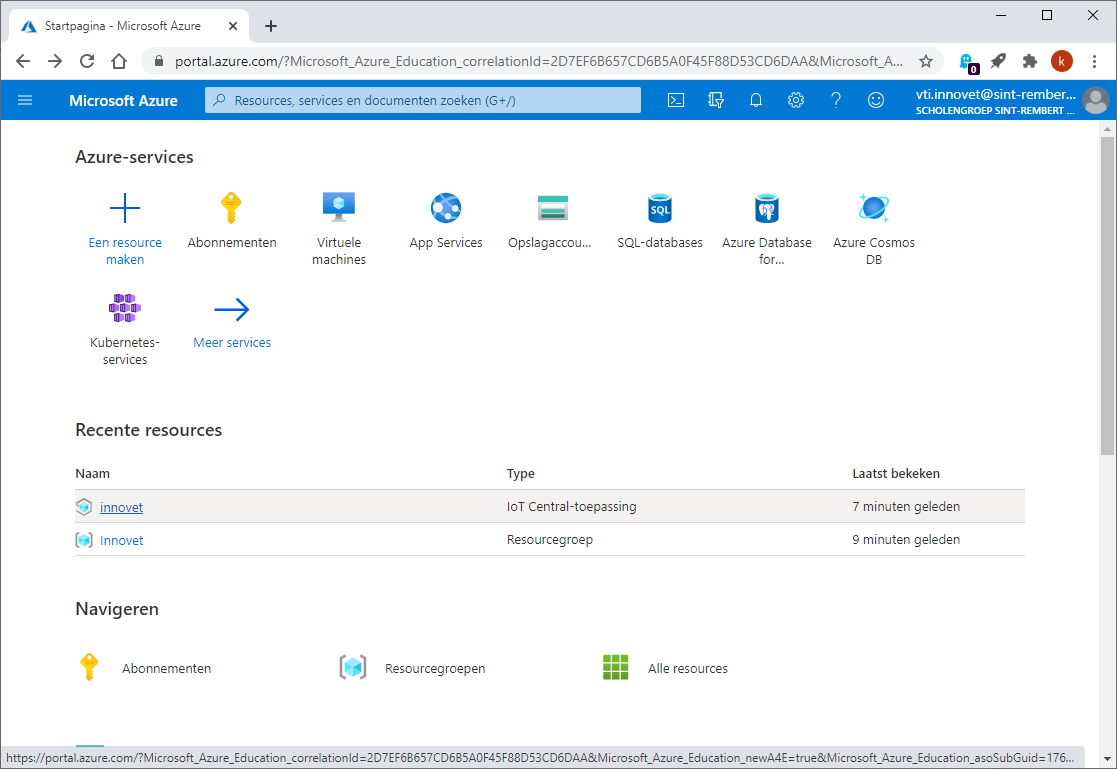Open the Abonnementen key icon in Azure-services
Viewport: 1117px width, 769px height.
pyautogui.click(x=232, y=208)
